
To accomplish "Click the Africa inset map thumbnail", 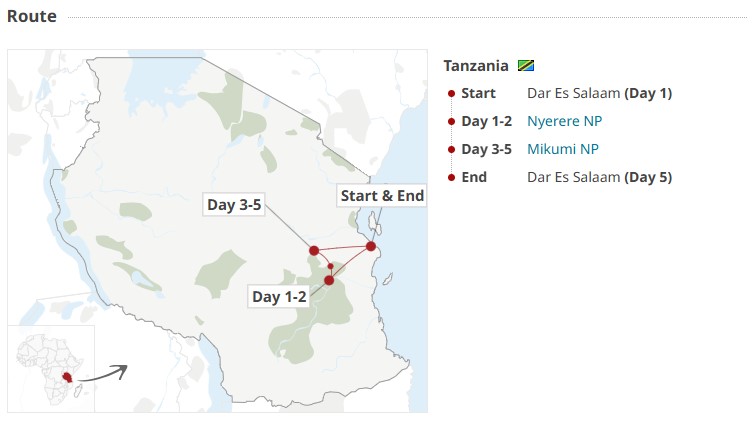I will coord(50,368).
